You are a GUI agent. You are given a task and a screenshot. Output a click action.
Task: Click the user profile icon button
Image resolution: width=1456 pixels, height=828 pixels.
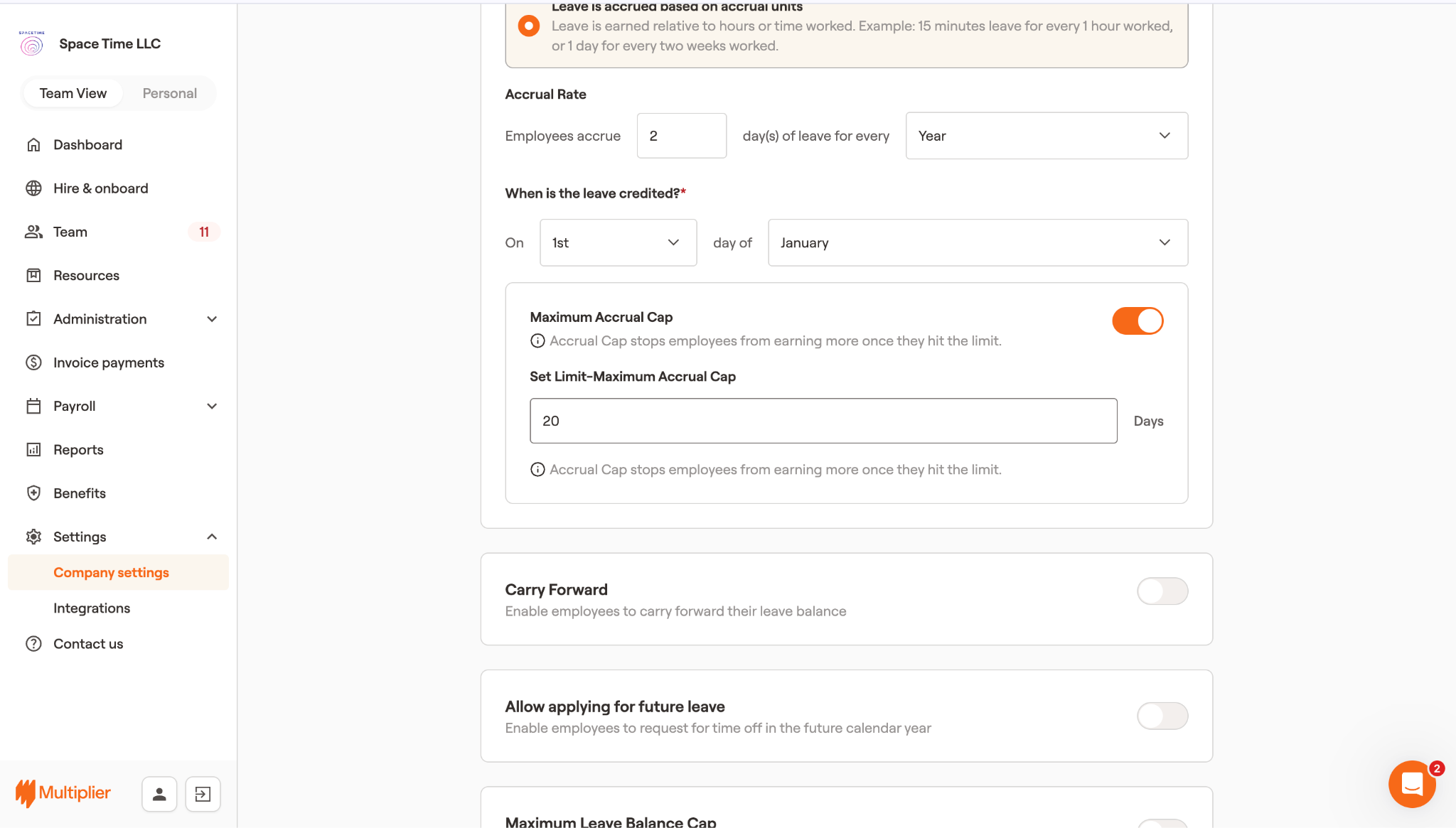coord(159,794)
